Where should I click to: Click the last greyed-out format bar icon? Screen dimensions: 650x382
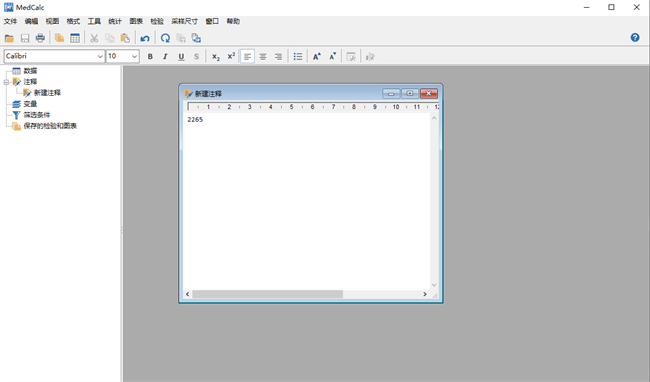[x=370, y=56]
